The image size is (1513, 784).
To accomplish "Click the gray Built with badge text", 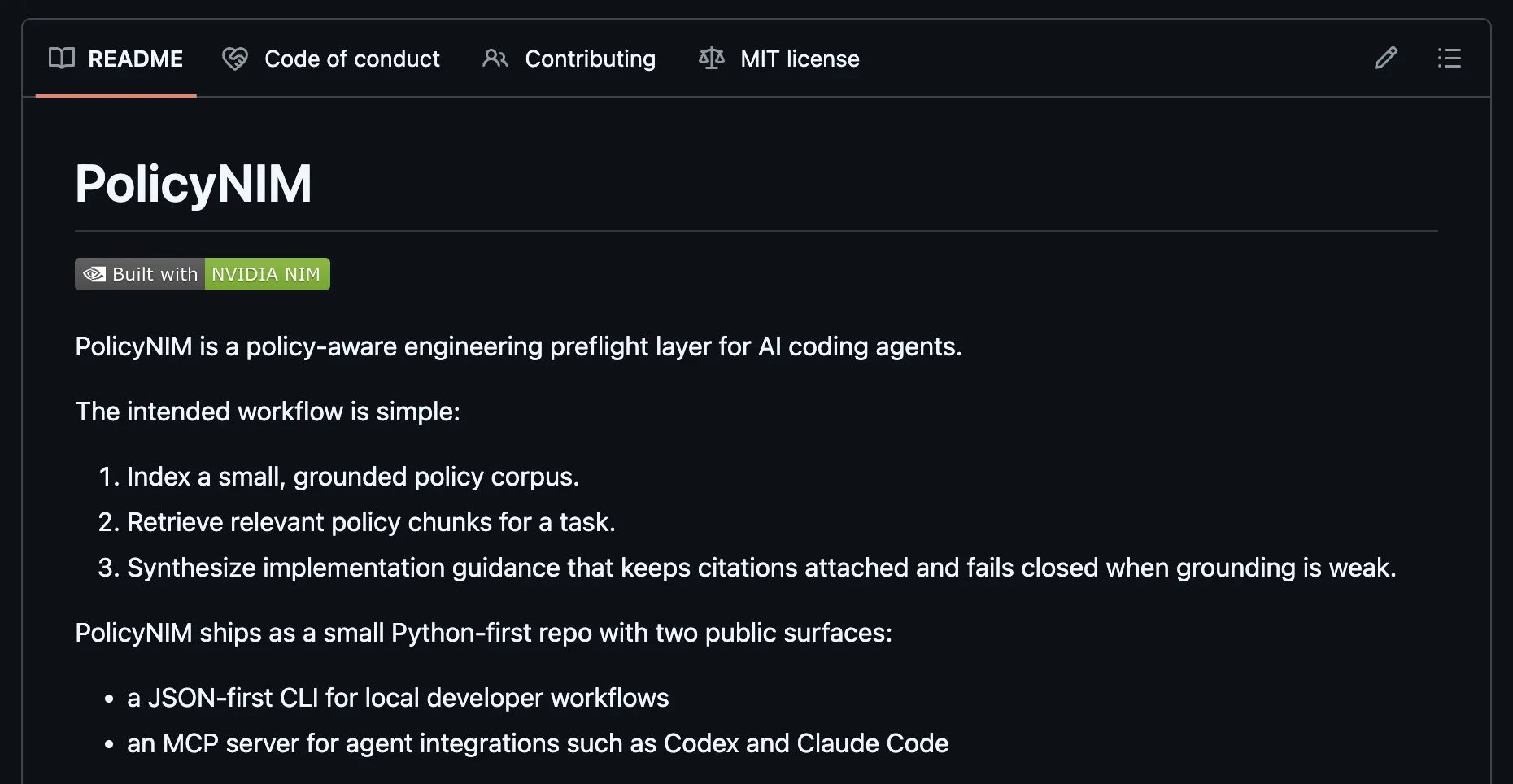I will (155, 274).
